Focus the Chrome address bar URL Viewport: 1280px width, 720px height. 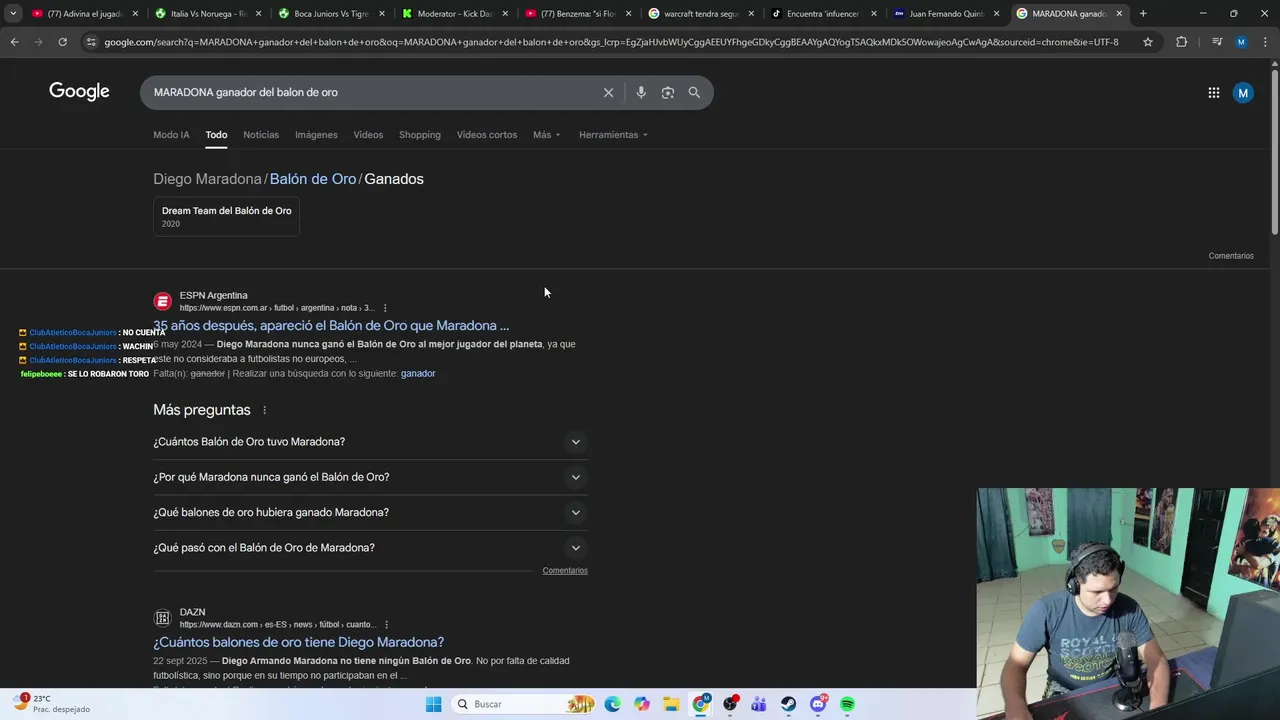[611, 42]
